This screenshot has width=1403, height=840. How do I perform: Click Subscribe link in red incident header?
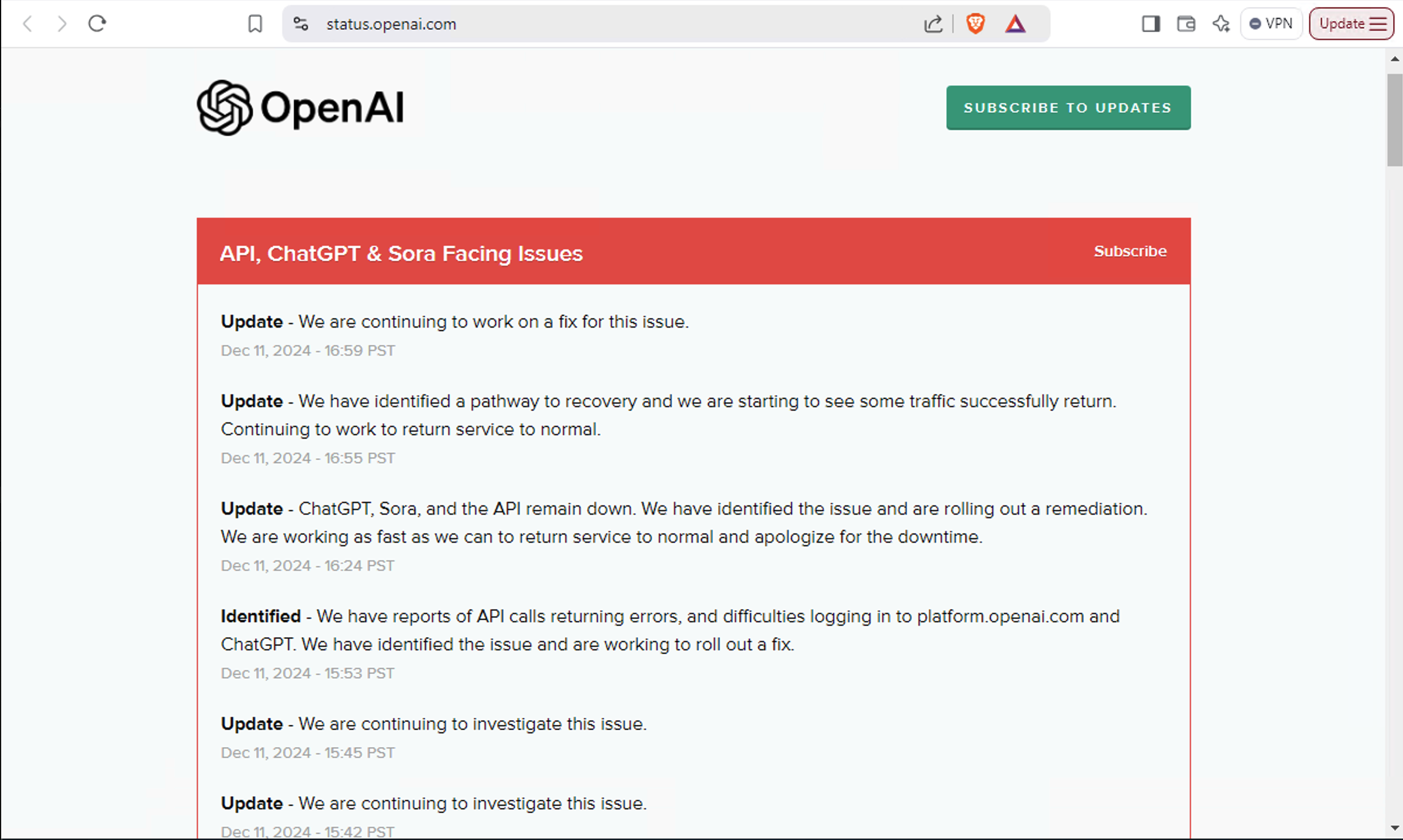pyautogui.click(x=1130, y=251)
